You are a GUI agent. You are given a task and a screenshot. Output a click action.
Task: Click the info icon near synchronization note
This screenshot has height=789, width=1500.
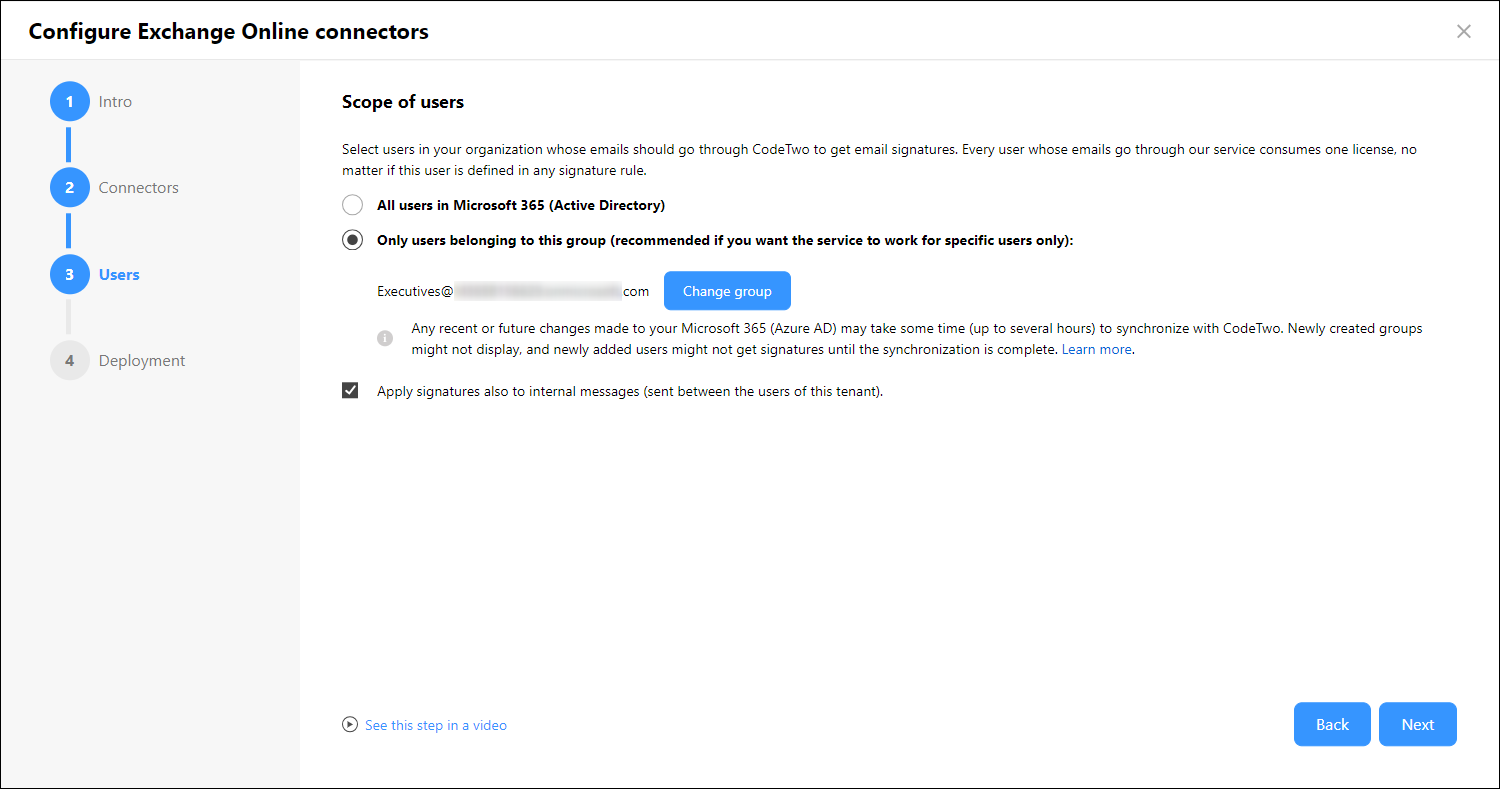[385, 339]
